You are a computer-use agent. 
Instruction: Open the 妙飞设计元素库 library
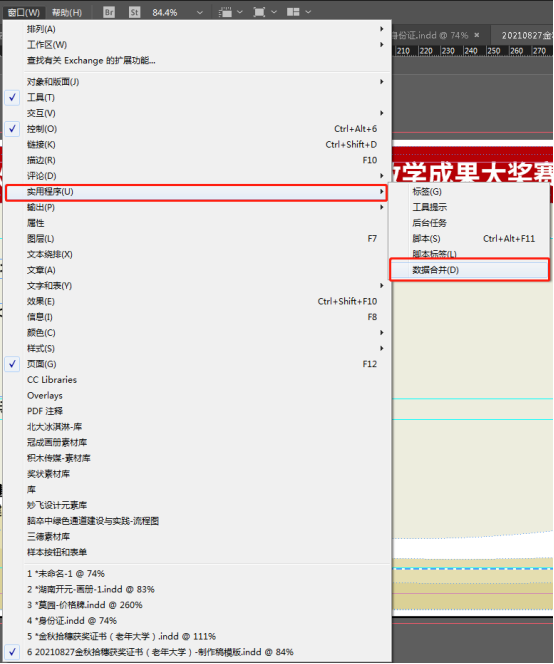click(x=197, y=505)
